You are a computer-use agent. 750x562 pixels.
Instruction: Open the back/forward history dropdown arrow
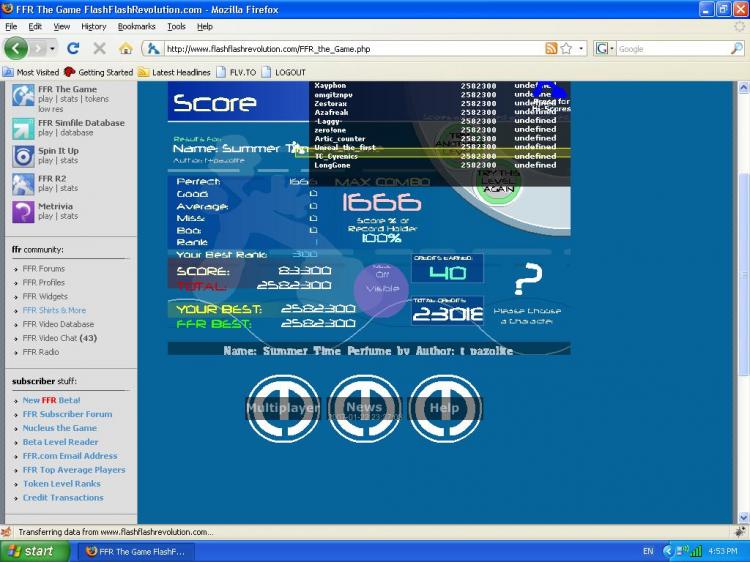coord(52,49)
